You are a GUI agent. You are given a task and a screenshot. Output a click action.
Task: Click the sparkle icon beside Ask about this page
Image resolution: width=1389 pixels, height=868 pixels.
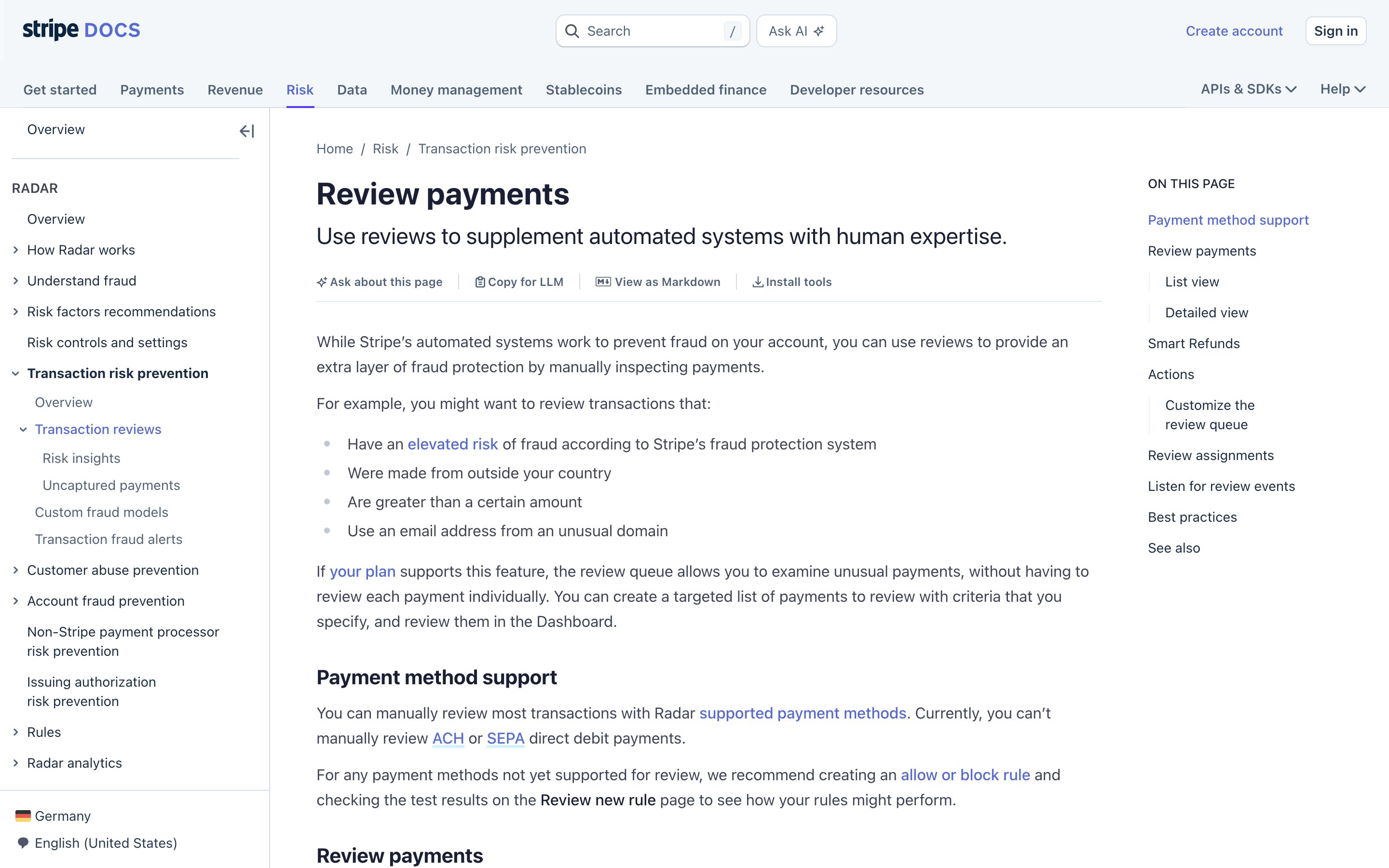point(321,282)
